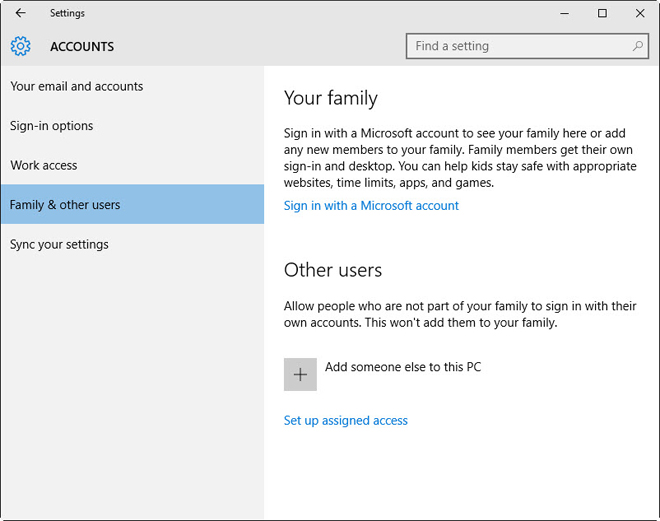Close the Settings window
Image resolution: width=660 pixels, height=521 pixels.
click(640, 13)
